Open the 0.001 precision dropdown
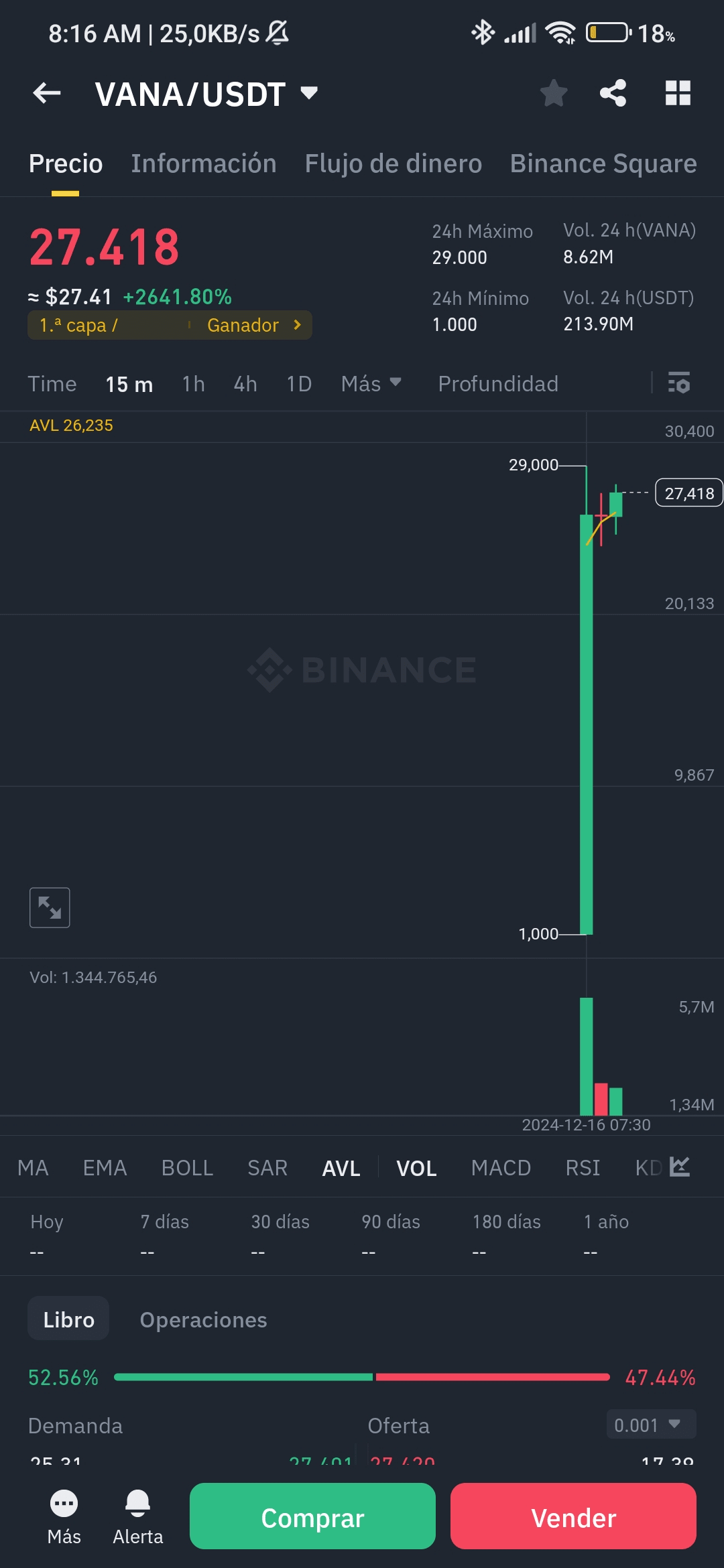The image size is (724, 1568). tap(651, 1425)
